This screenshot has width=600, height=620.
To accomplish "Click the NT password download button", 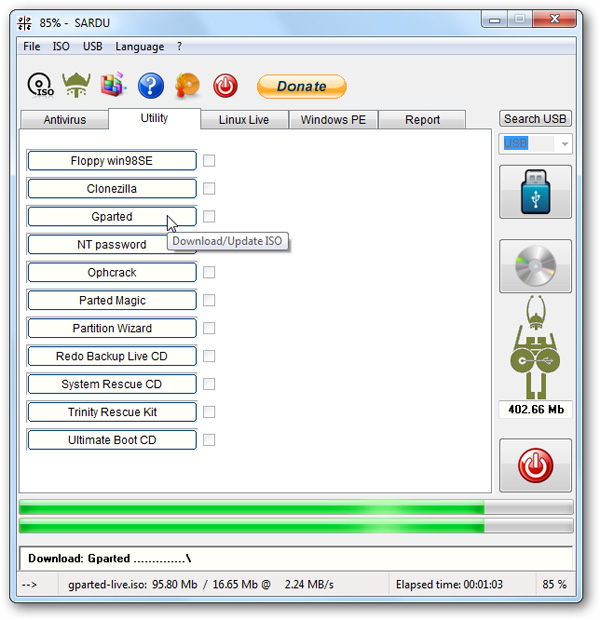I will click(112, 245).
